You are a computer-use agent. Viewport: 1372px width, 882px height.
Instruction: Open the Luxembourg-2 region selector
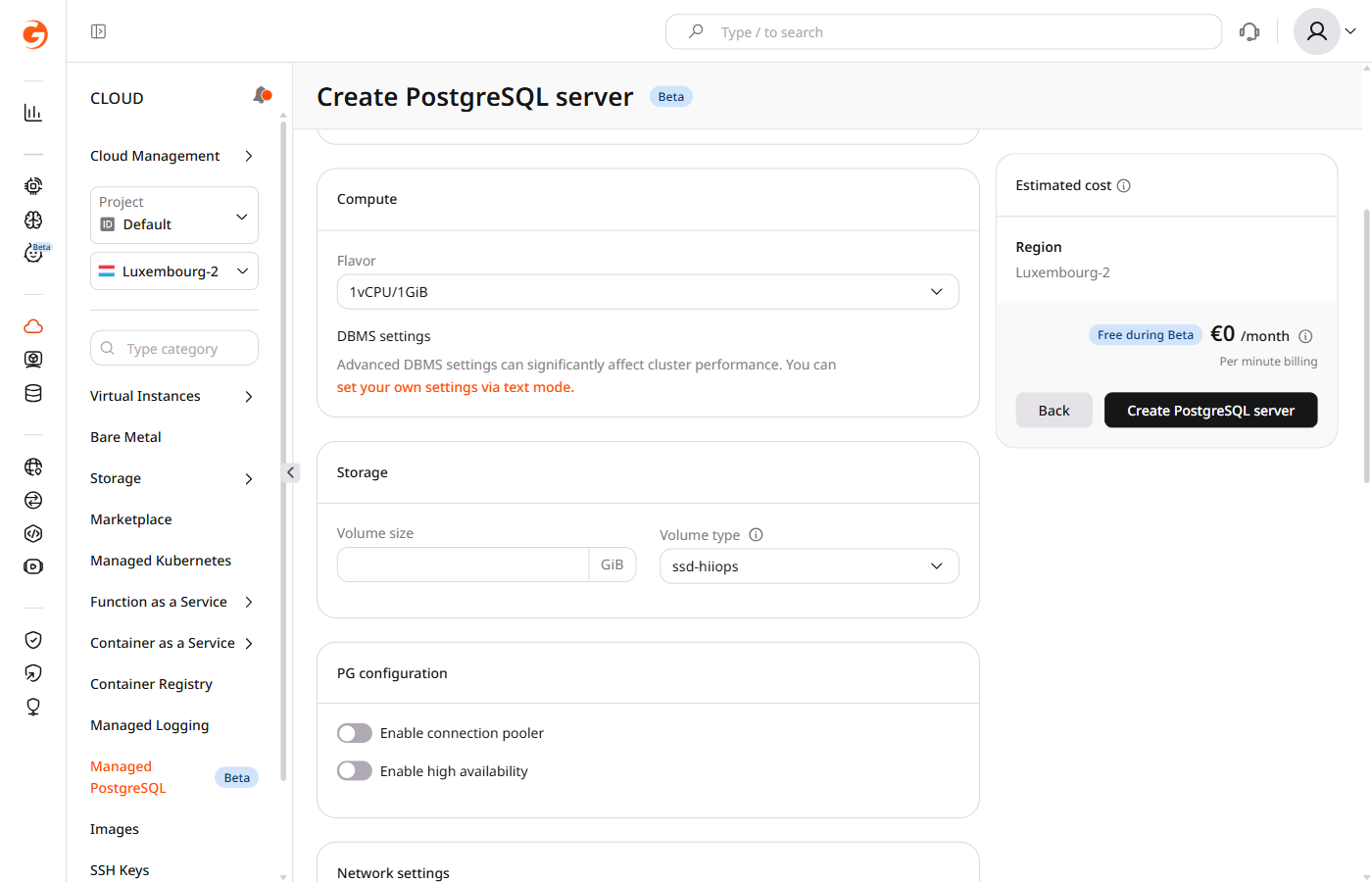174,271
